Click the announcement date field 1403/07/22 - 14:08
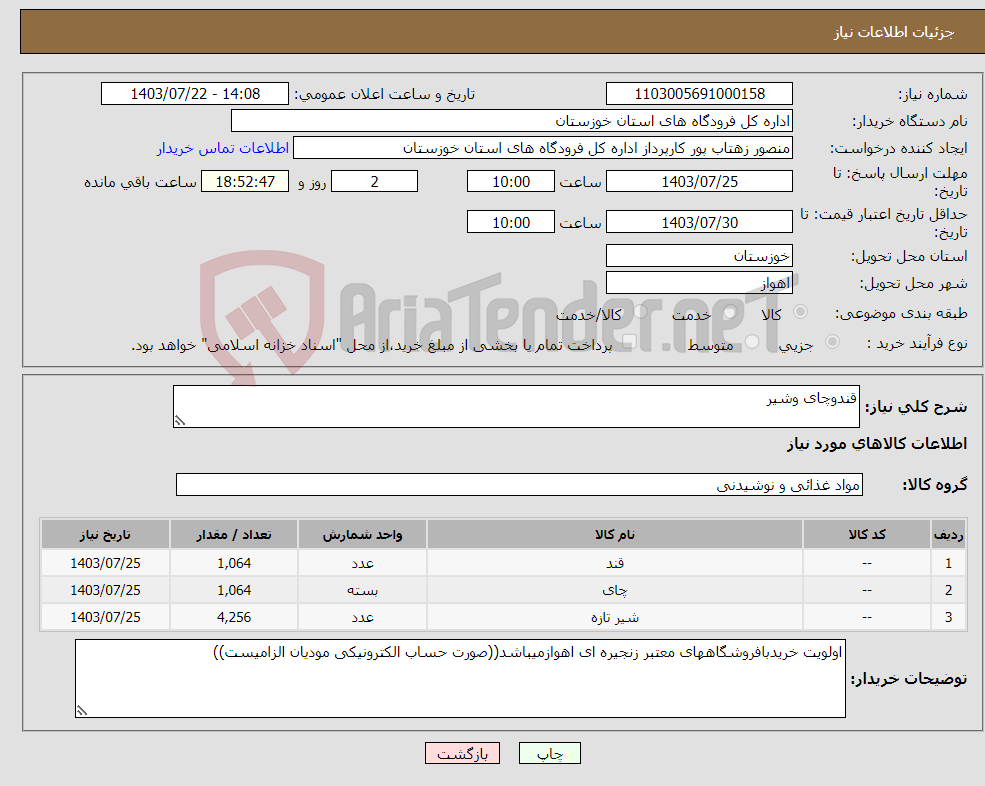This screenshot has height=786, width=985. click(195, 94)
